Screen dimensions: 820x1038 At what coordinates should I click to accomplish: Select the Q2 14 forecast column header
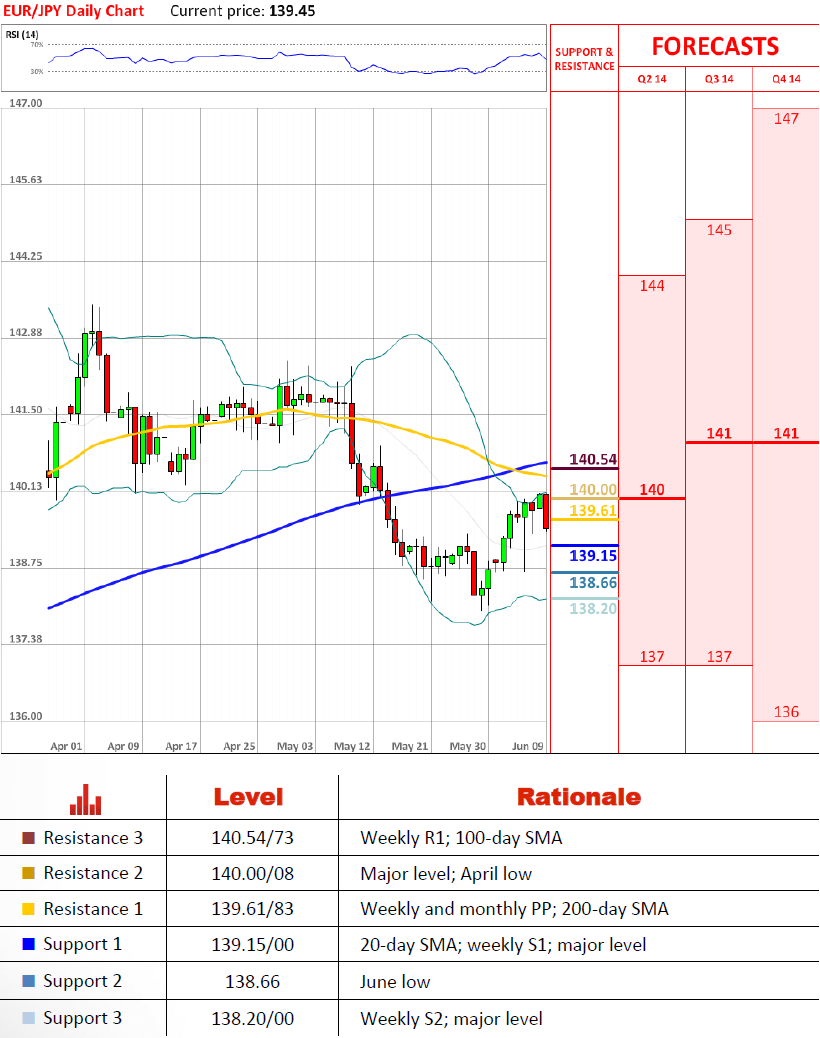click(652, 79)
